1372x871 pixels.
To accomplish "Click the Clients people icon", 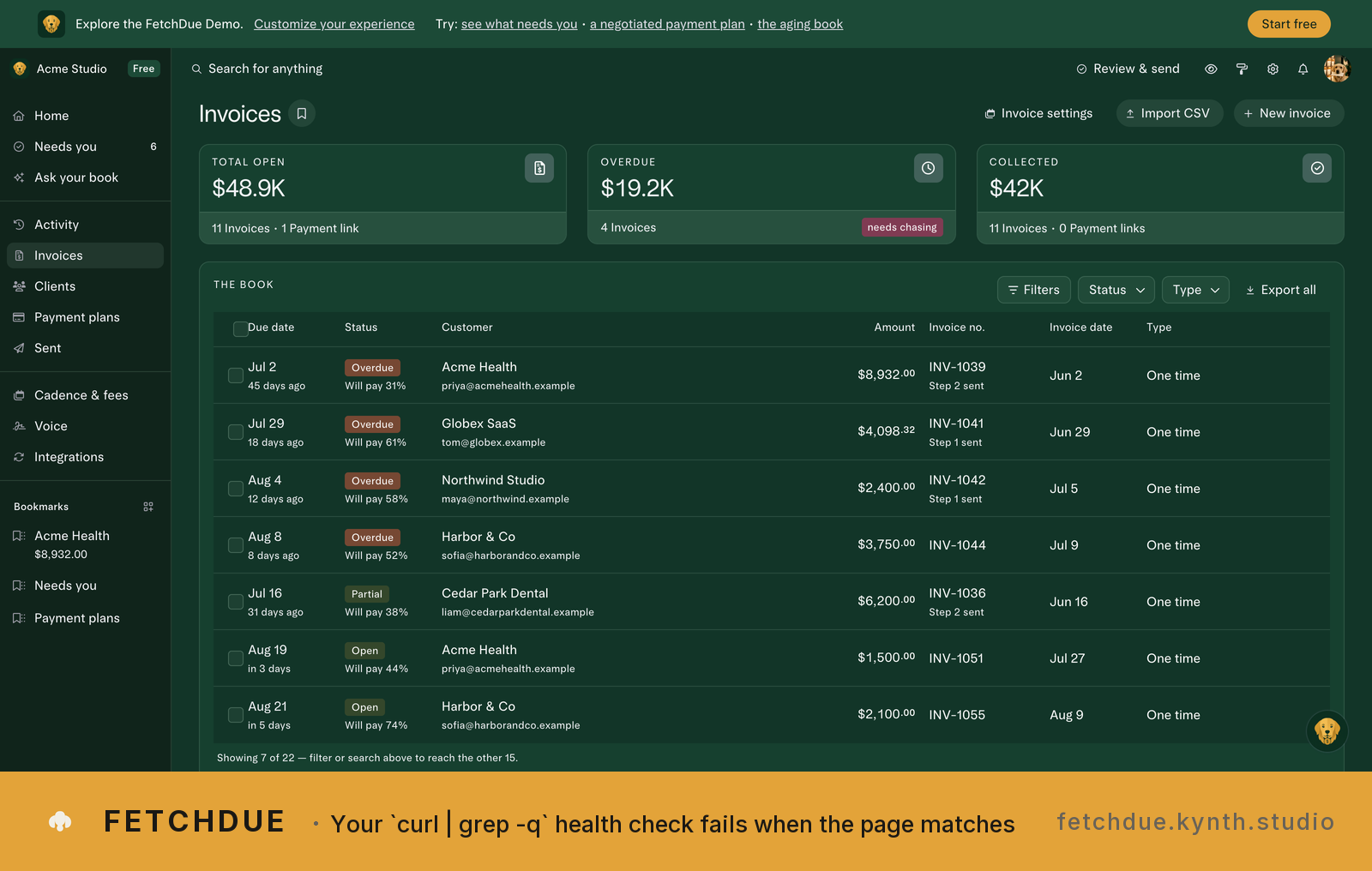I will point(19,286).
